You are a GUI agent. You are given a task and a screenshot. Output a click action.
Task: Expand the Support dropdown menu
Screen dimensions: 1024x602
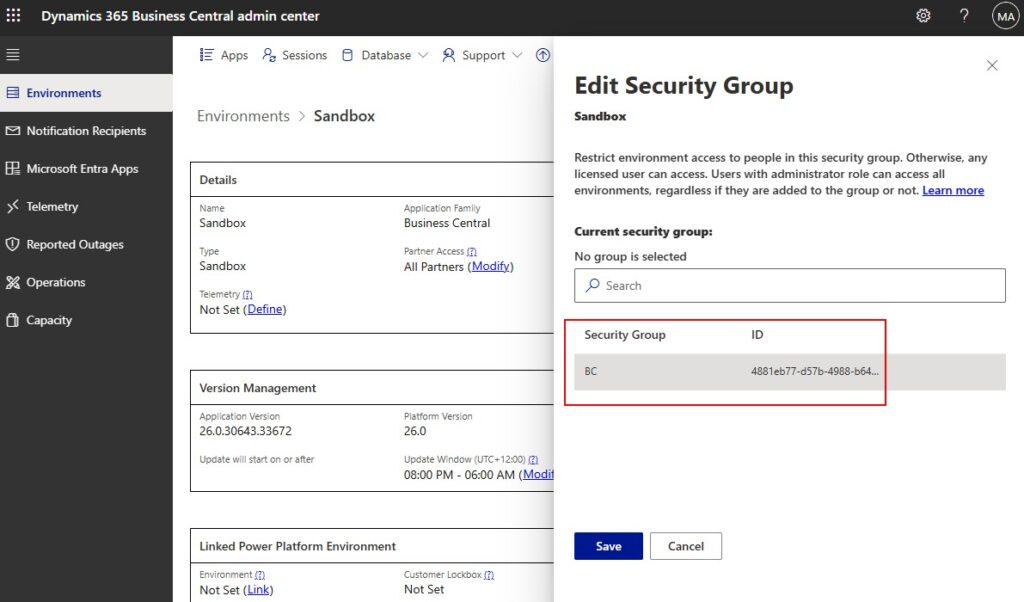pyautogui.click(x=483, y=55)
